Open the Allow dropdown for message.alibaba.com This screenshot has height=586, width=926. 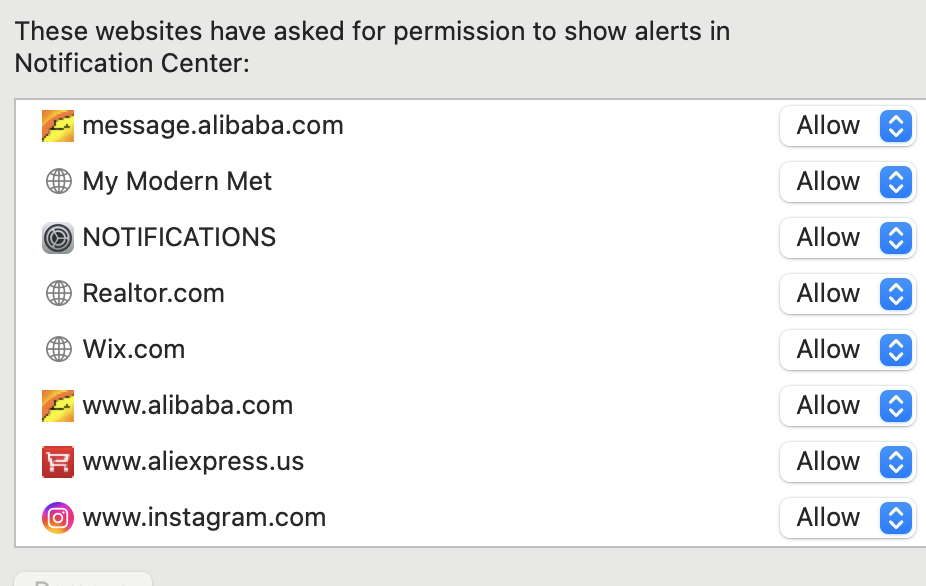(847, 126)
